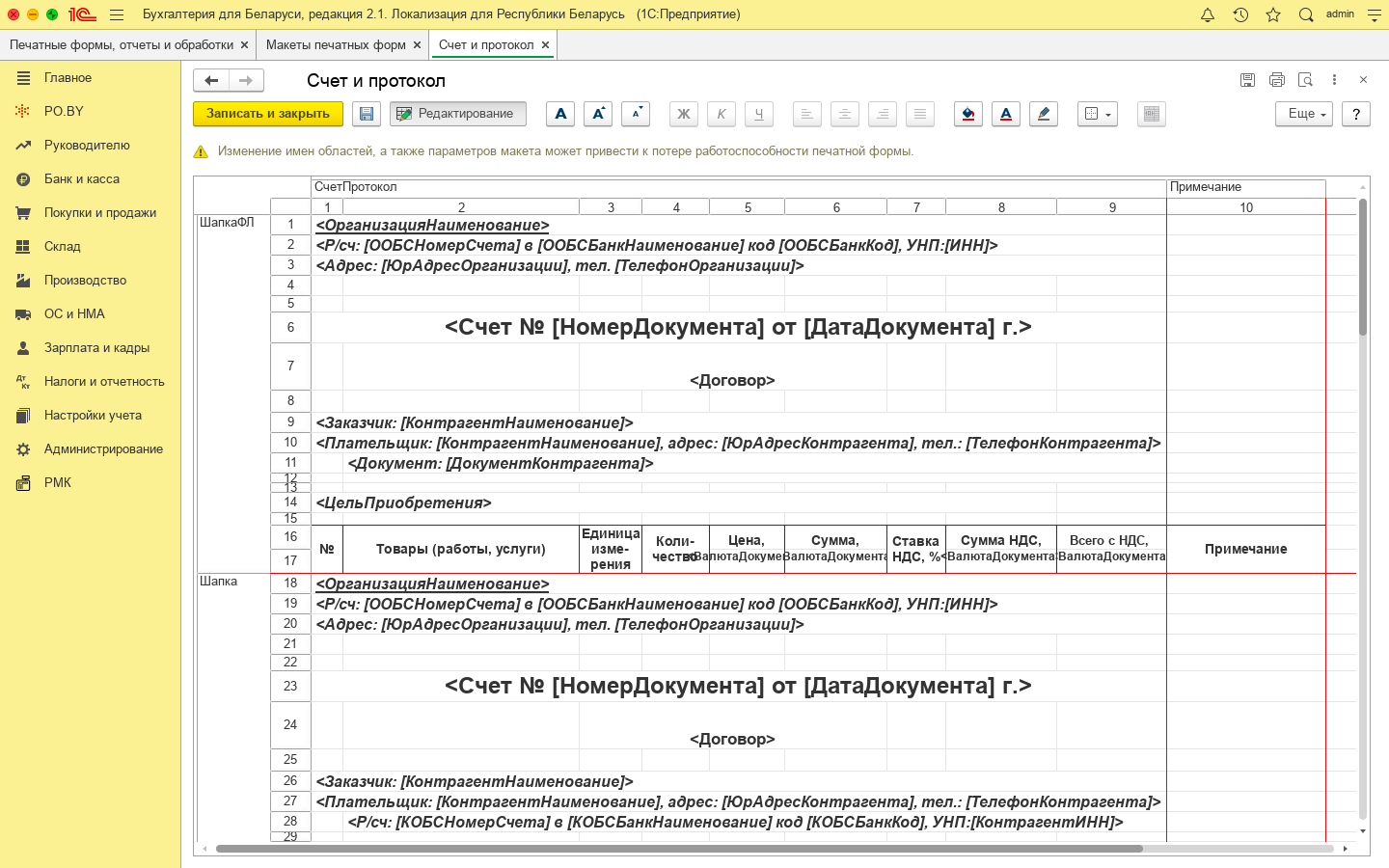The width and height of the screenshot is (1389, 868).
Task: Choose the background fill color
Action: click(x=968, y=114)
